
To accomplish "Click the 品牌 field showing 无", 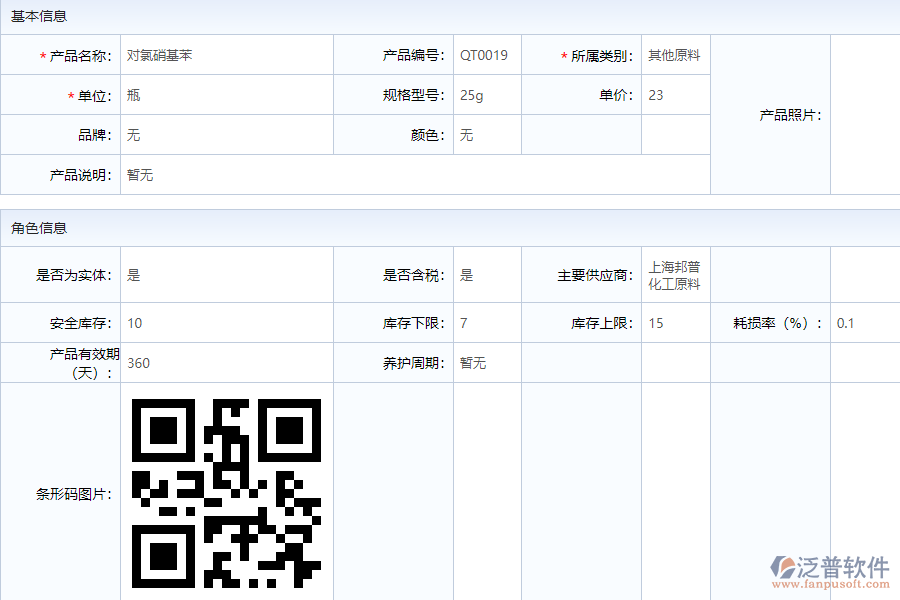I will coord(135,134).
